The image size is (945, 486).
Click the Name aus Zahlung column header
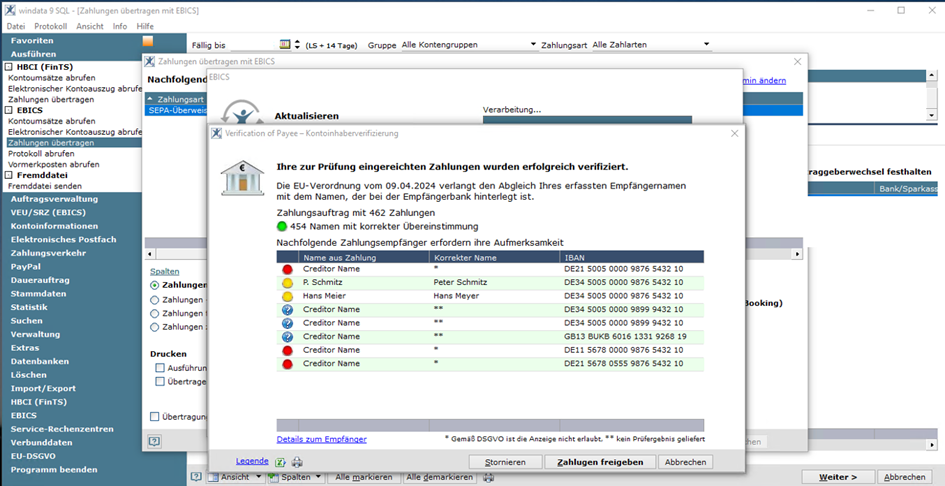click(339, 257)
